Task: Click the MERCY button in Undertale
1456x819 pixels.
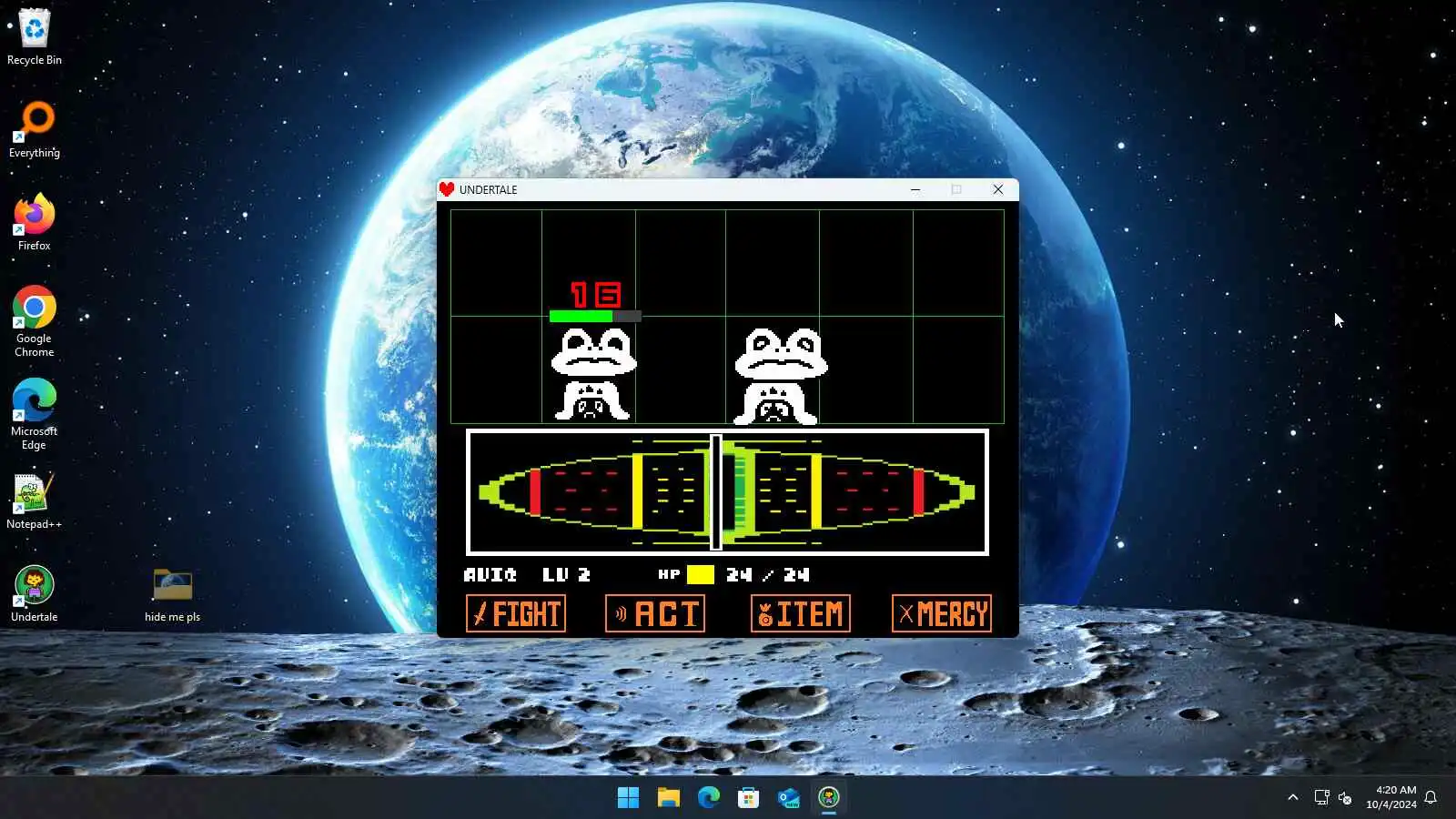Action: (x=942, y=614)
